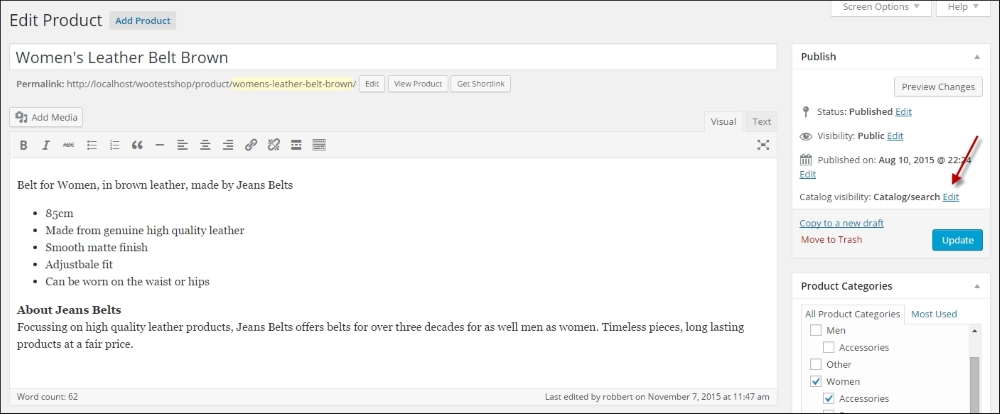Uncheck the Women category checkbox
The height and width of the screenshot is (414, 1000).
coord(816,381)
